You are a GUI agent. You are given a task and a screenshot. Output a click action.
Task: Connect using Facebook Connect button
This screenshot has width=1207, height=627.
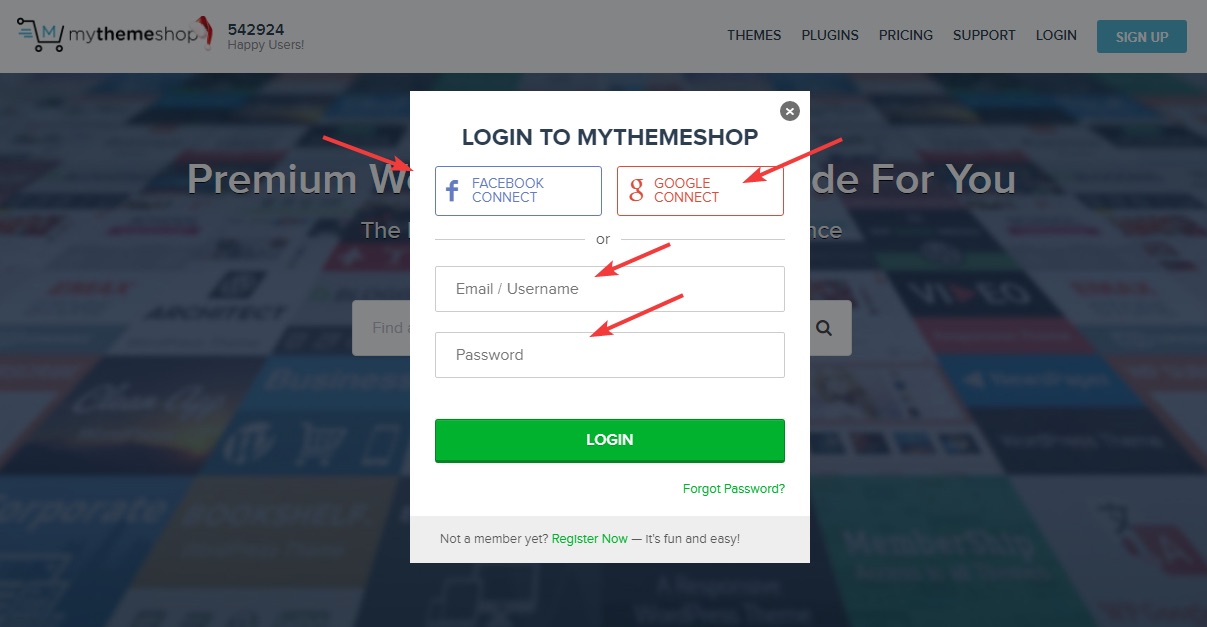point(518,191)
